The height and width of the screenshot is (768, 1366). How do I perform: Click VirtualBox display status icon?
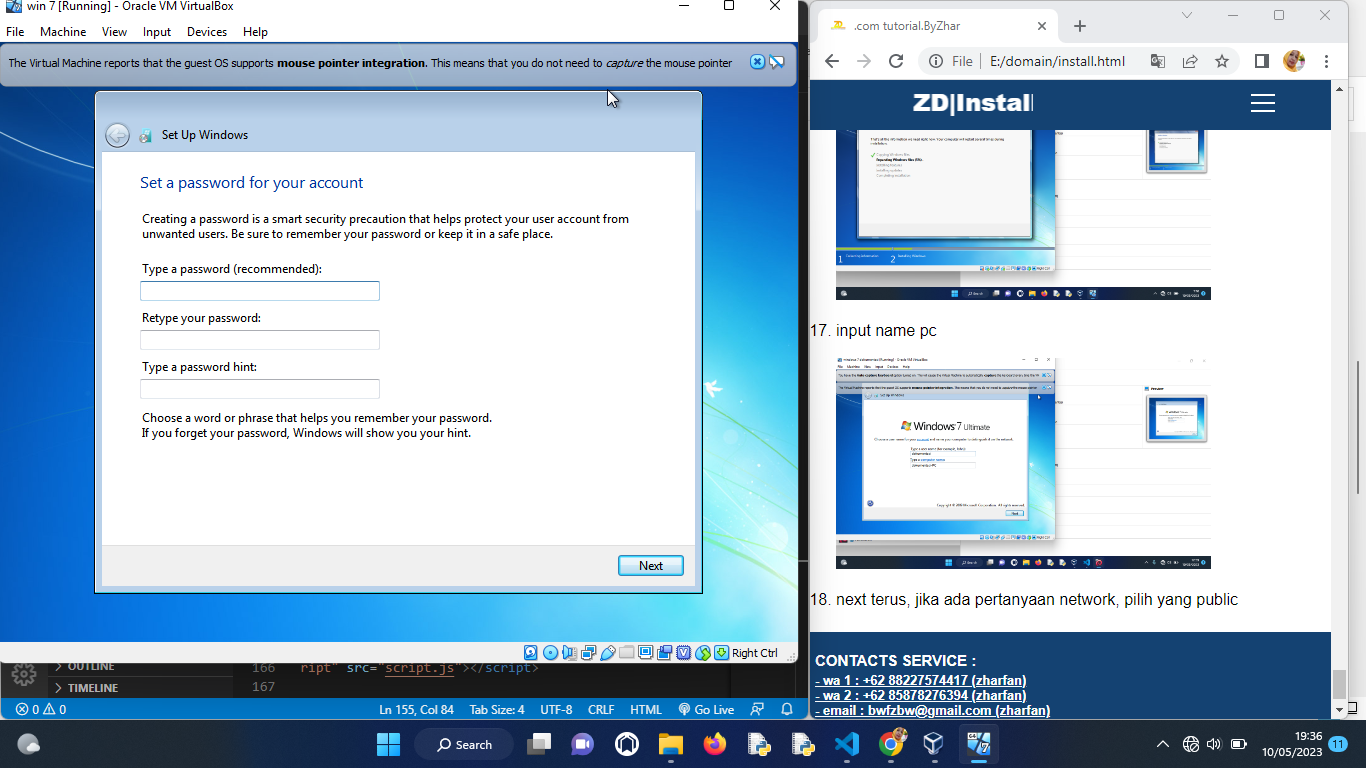click(646, 653)
